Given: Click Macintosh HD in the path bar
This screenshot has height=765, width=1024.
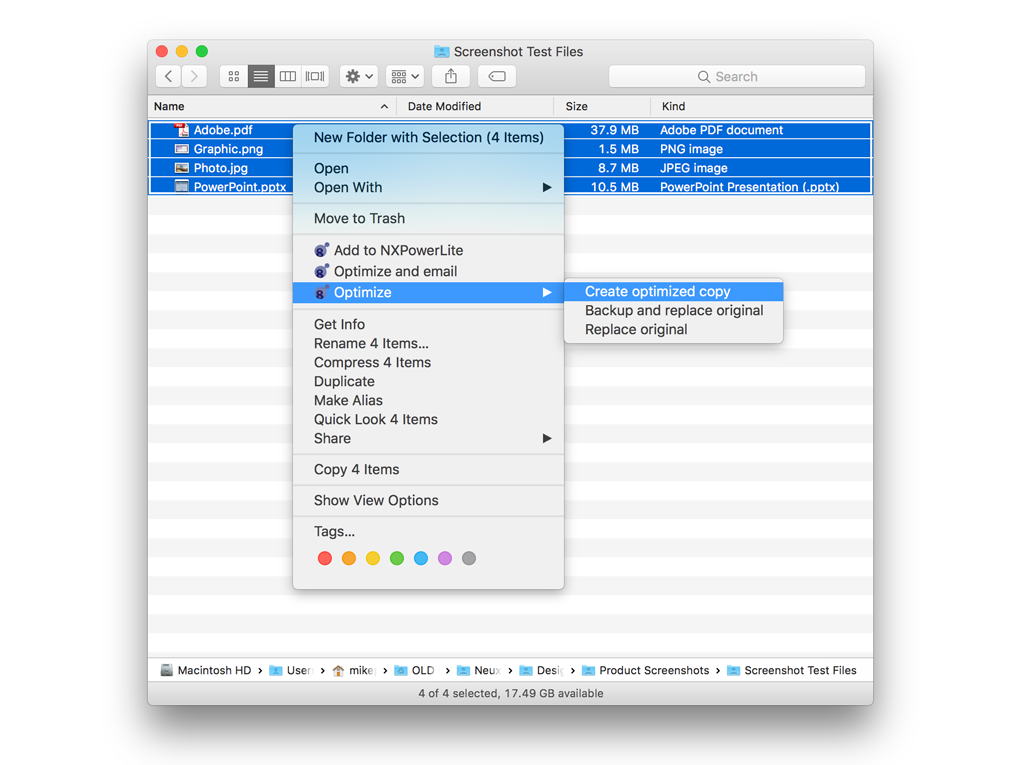Looking at the screenshot, I should 206,670.
